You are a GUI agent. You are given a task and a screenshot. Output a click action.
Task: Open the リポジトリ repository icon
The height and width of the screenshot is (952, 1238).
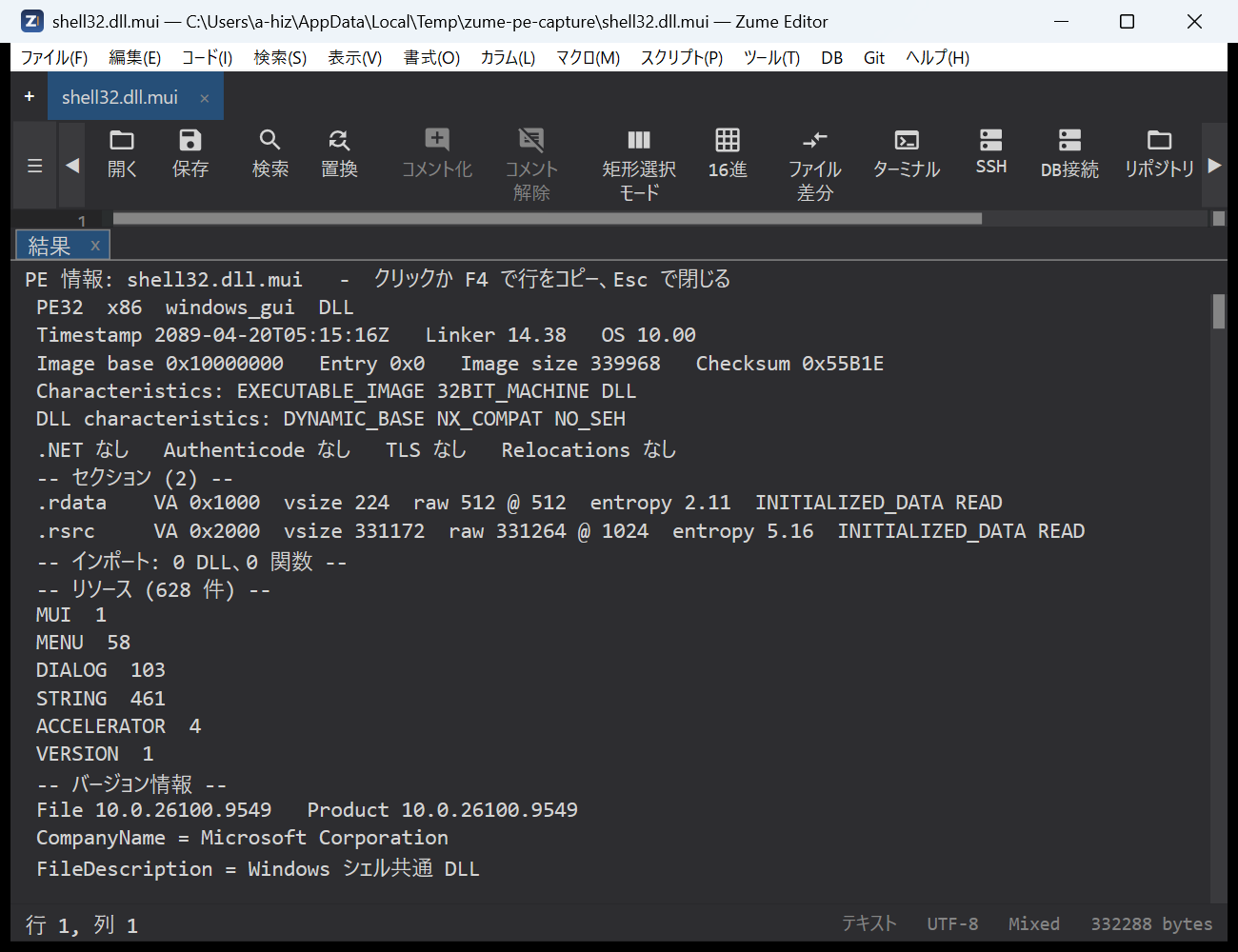[1159, 152]
